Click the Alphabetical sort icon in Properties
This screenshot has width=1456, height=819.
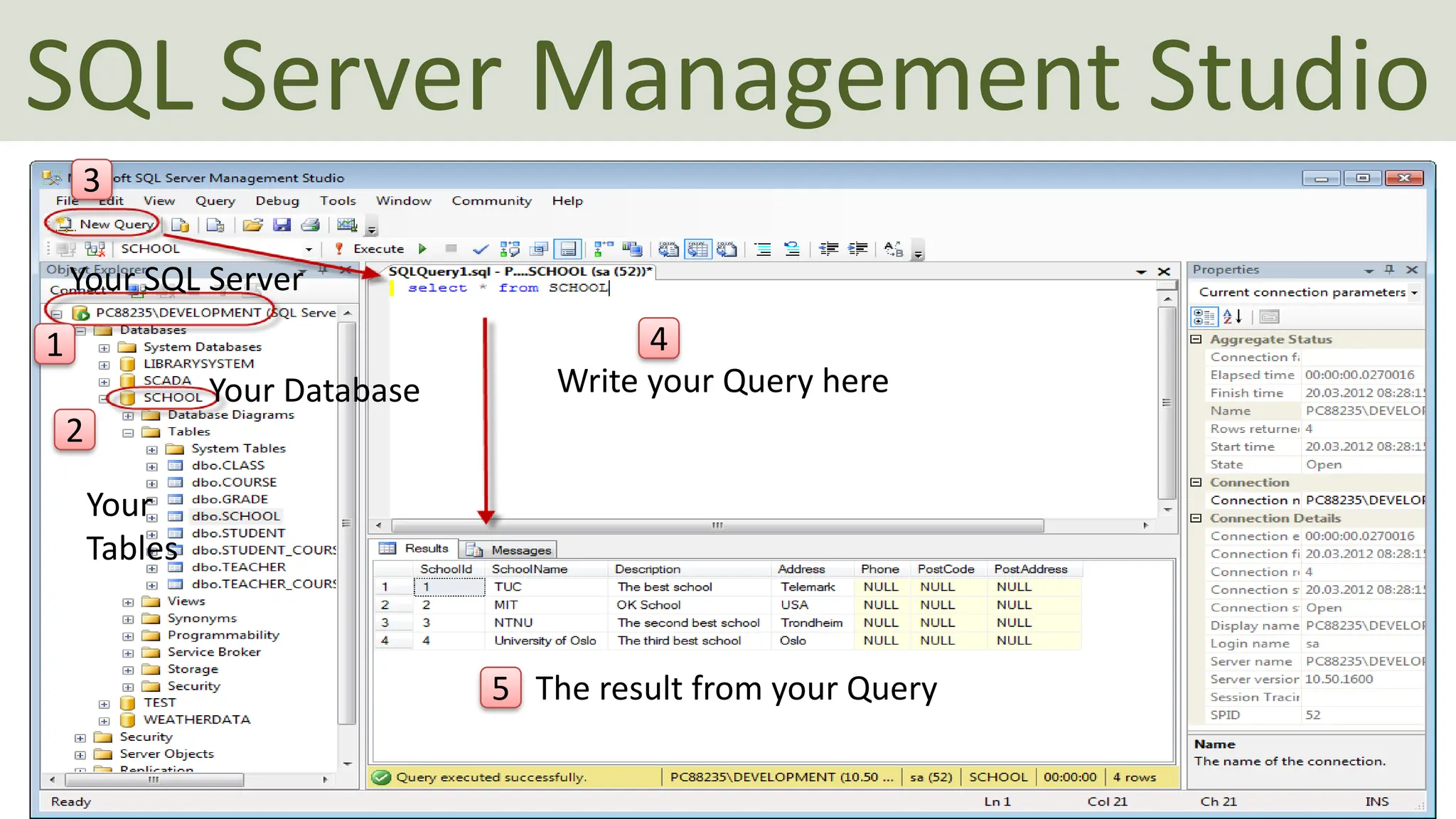pyautogui.click(x=1232, y=316)
